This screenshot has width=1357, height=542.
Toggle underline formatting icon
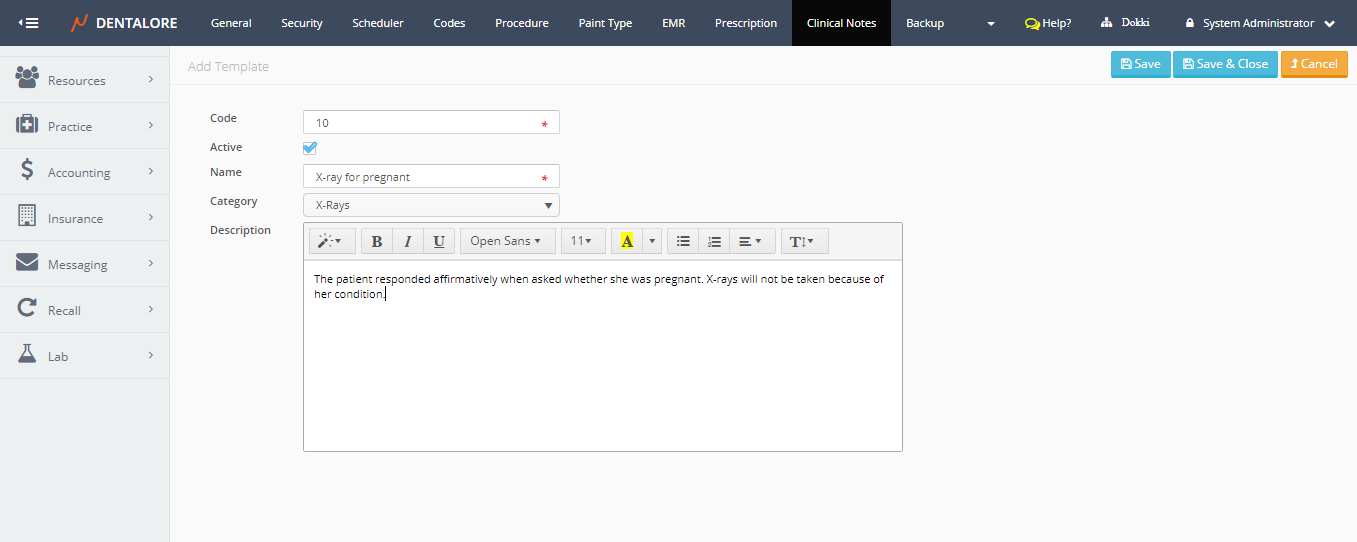coord(439,241)
